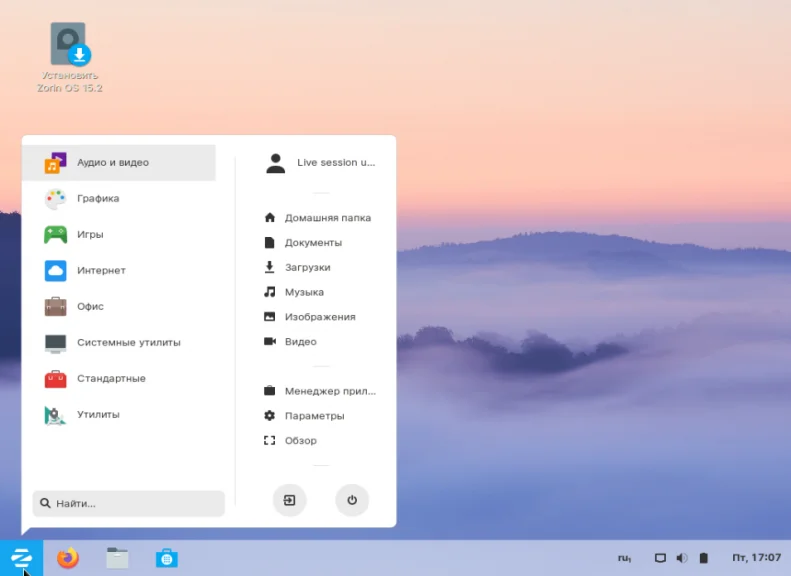Select the Аудио и видео category
791x576 pixels.
tap(119, 162)
